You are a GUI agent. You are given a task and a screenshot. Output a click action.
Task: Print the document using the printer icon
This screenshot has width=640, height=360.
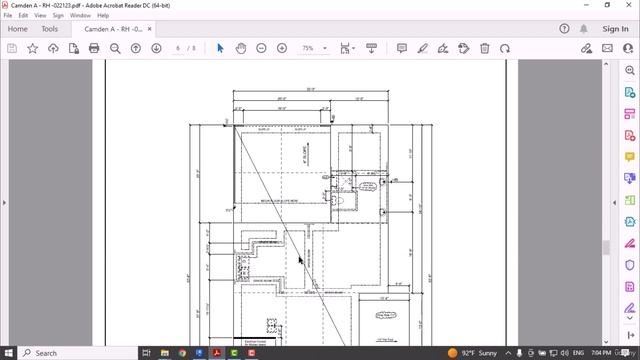94,49
